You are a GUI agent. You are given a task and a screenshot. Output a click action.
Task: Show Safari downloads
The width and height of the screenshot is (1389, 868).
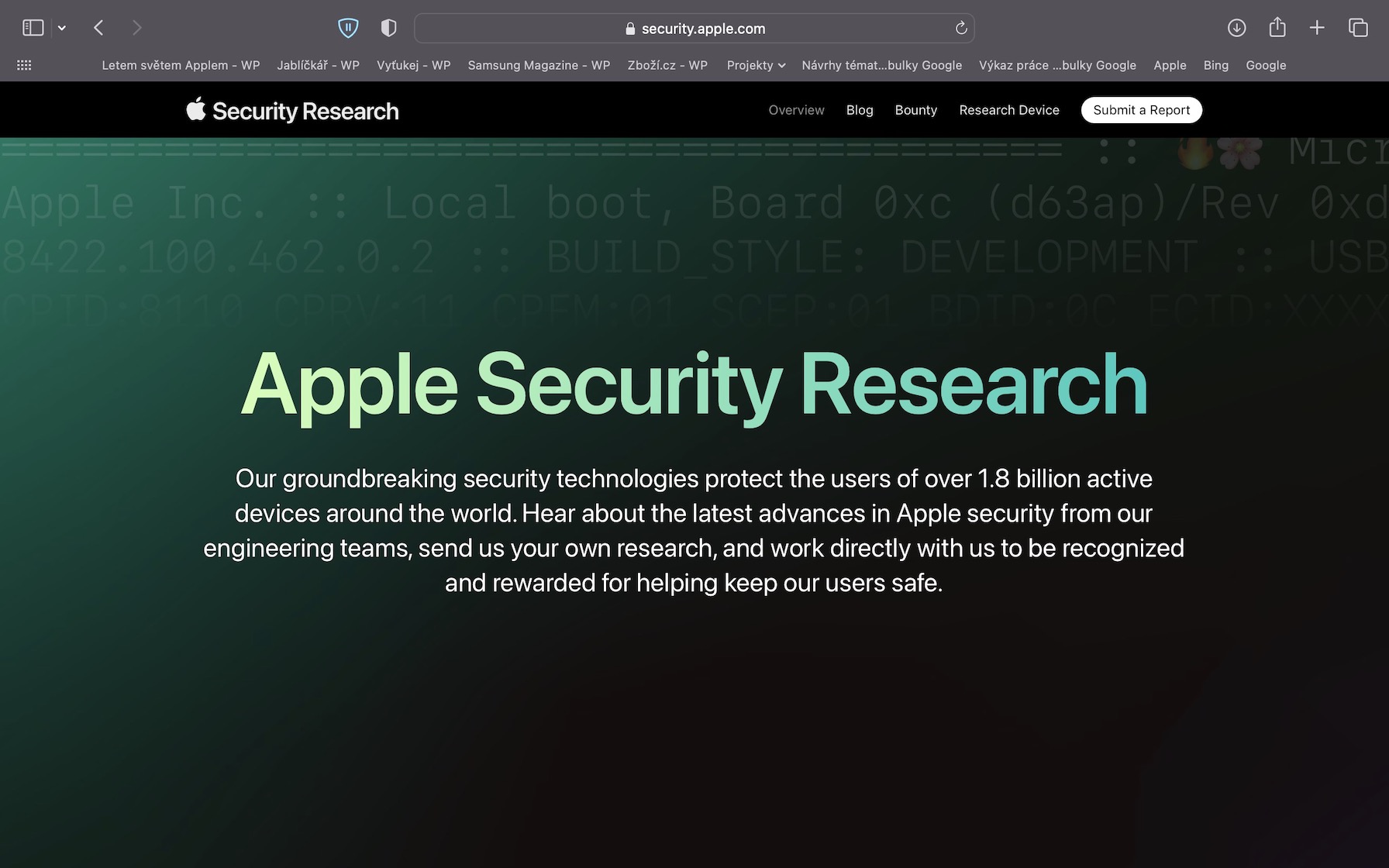pos(1237,28)
